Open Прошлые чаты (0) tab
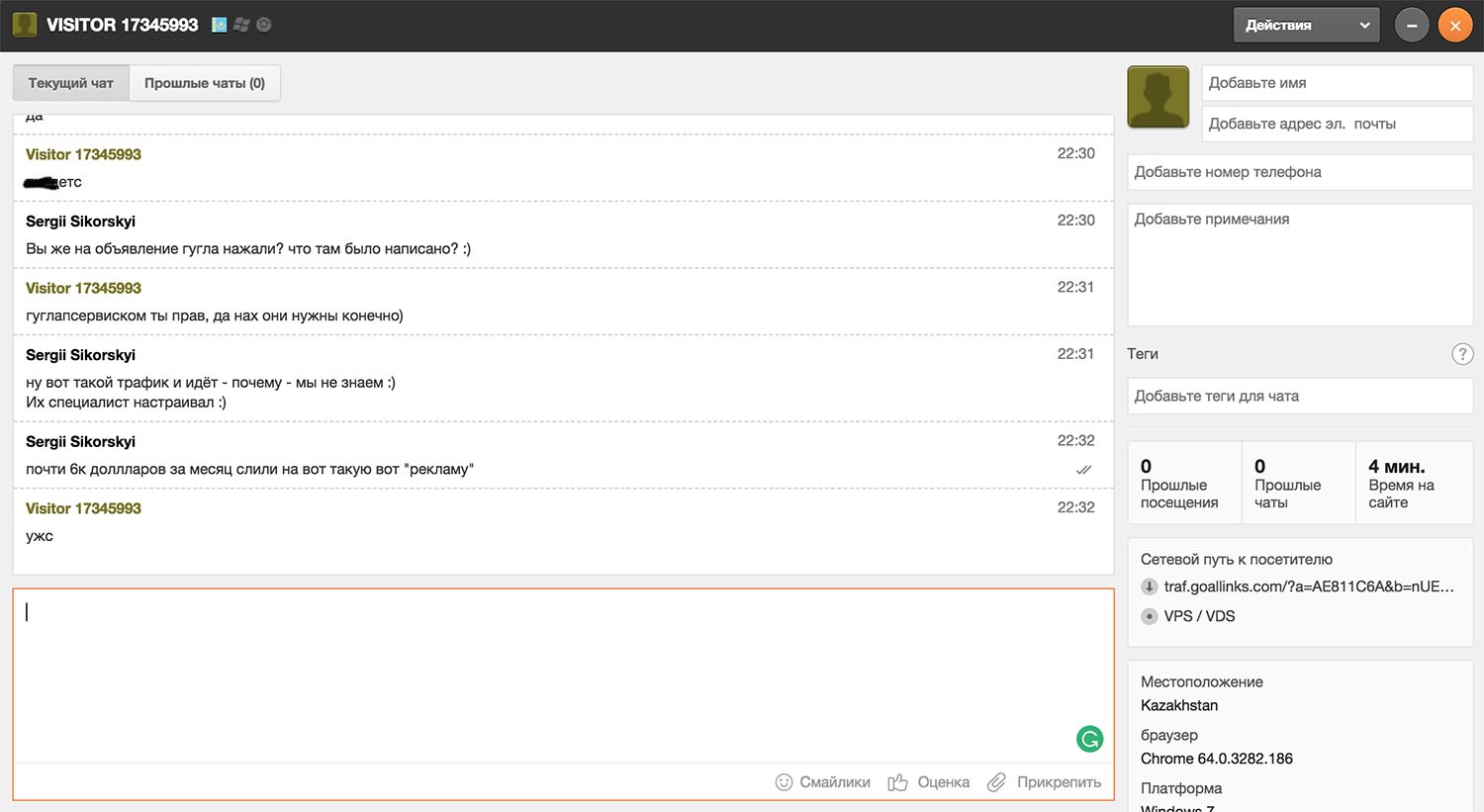Viewport: 1484px width, 812px height. point(205,83)
